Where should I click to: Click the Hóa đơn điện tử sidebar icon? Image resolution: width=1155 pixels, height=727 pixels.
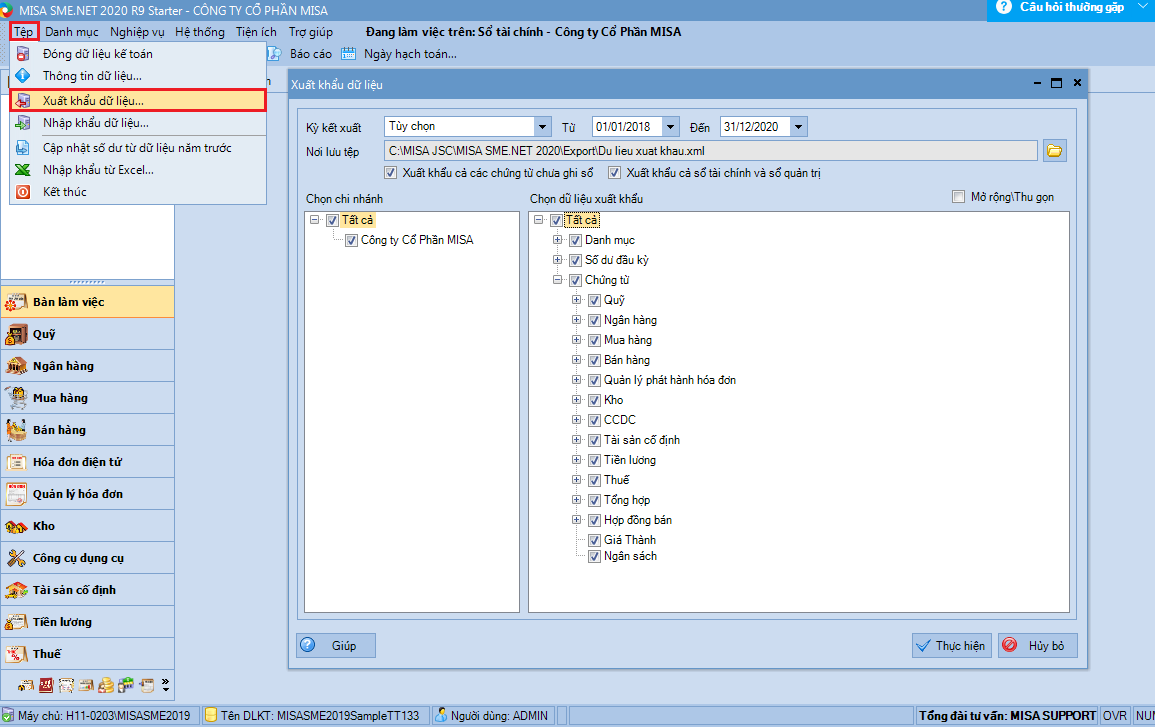pos(16,462)
